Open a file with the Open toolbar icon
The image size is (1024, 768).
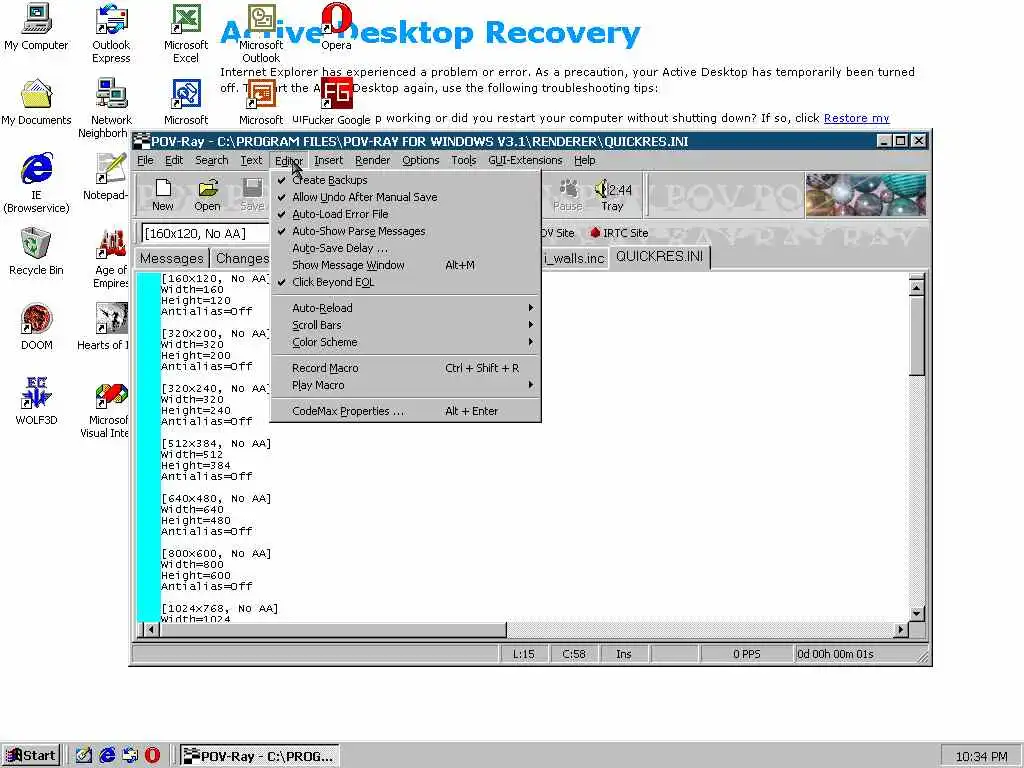pos(207,195)
